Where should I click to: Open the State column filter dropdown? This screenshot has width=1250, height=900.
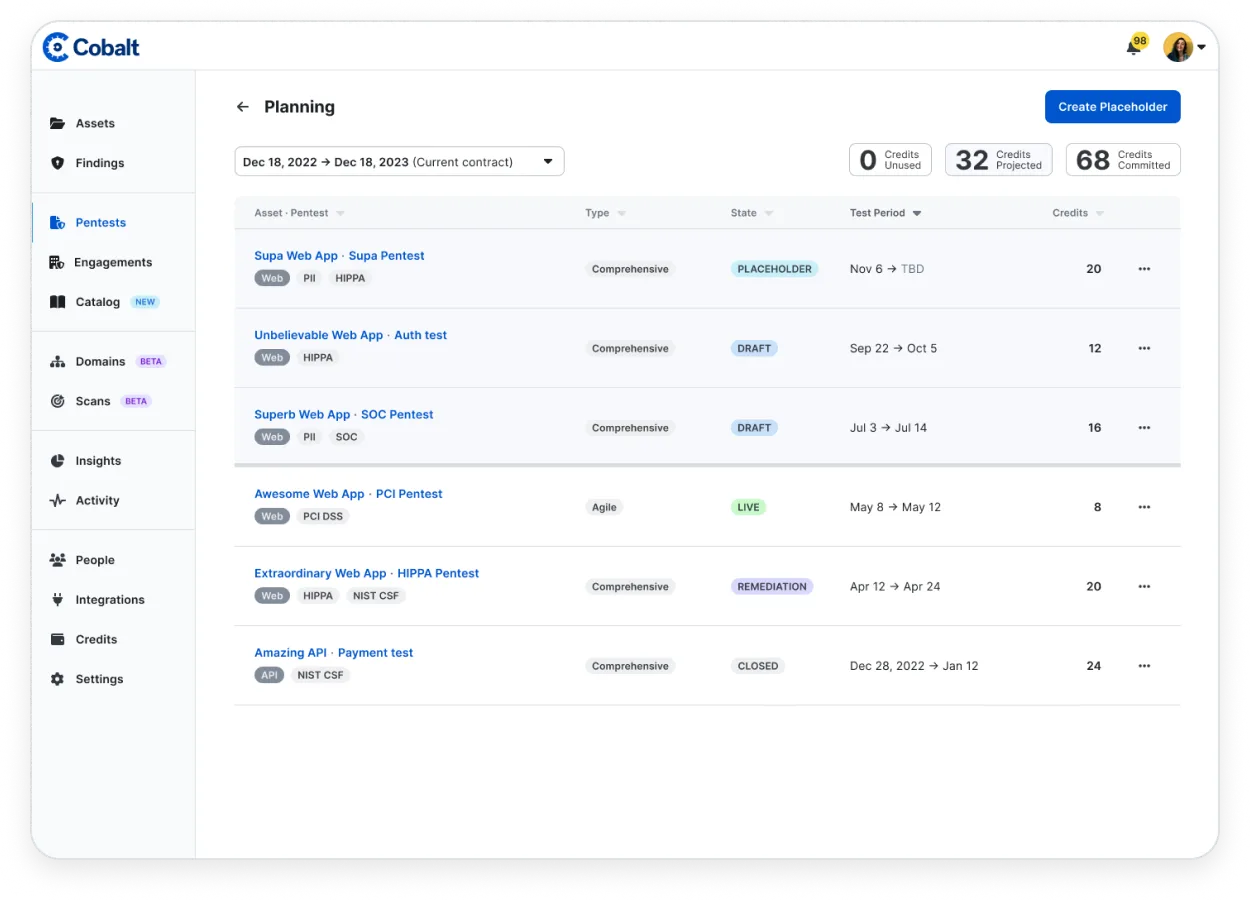pos(768,213)
